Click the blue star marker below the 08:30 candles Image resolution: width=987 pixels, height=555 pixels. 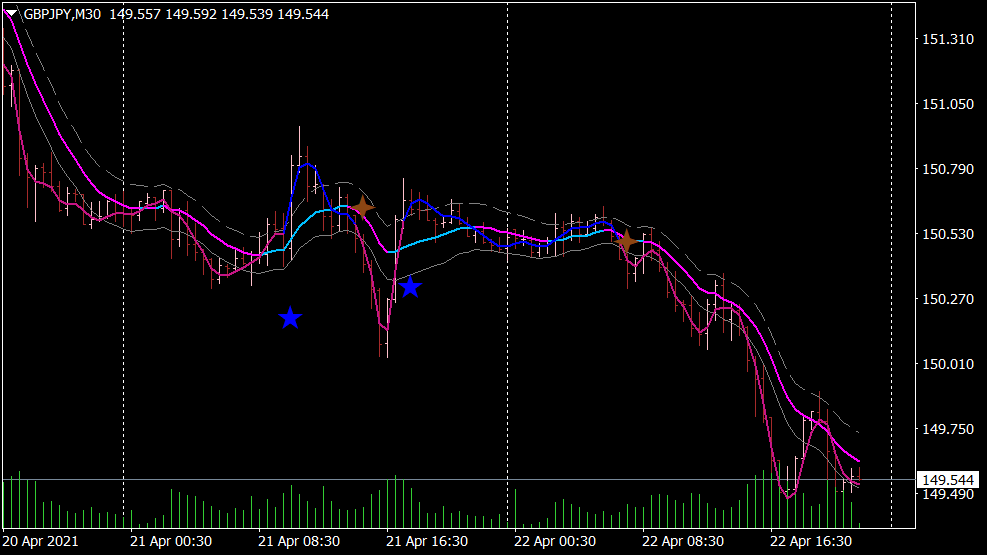(x=290, y=318)
